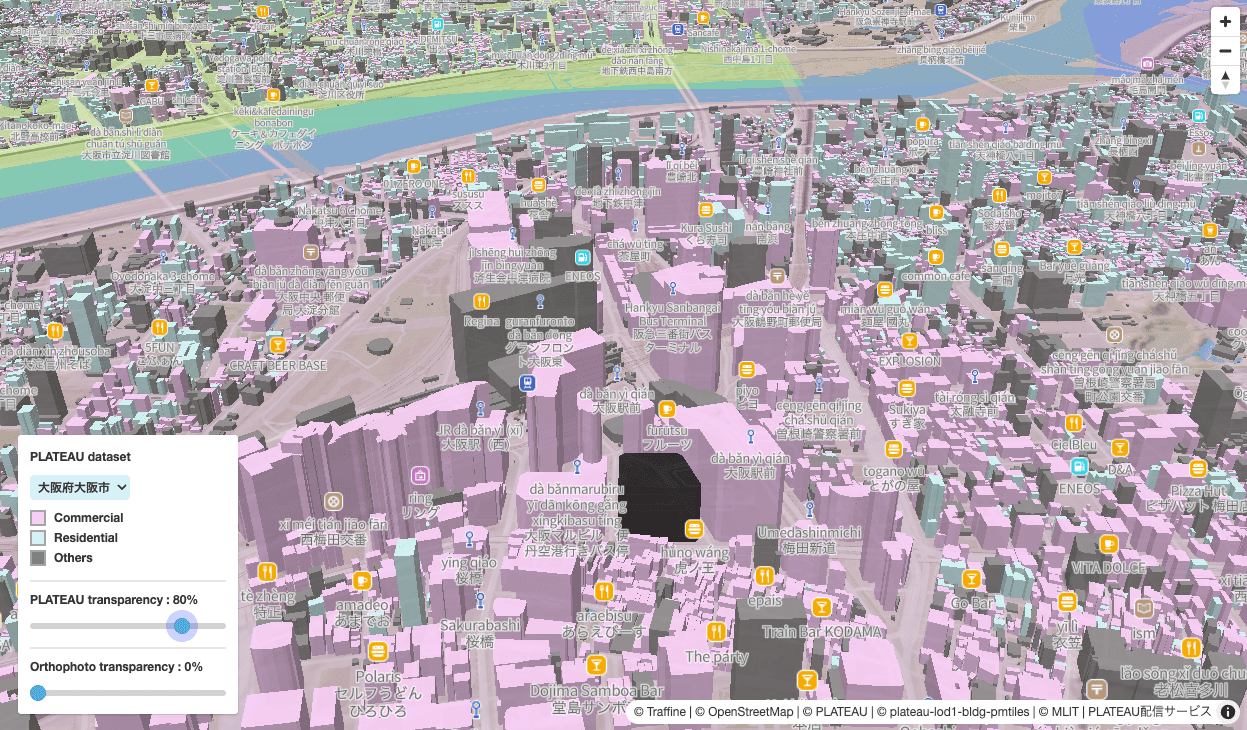Open the PLATEAU配信サービス link
The image size is (1247, 730).
pos(1150,712)
